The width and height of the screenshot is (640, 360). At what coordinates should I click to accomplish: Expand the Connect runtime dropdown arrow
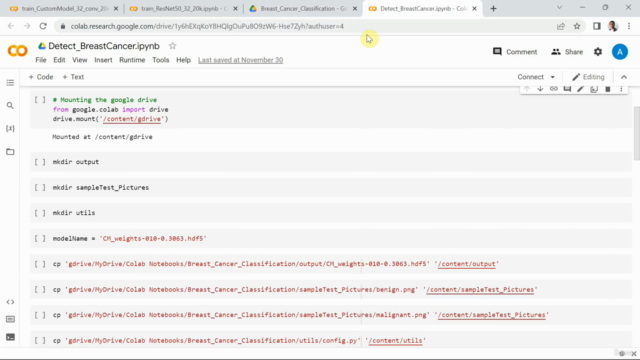click(553, 77)
